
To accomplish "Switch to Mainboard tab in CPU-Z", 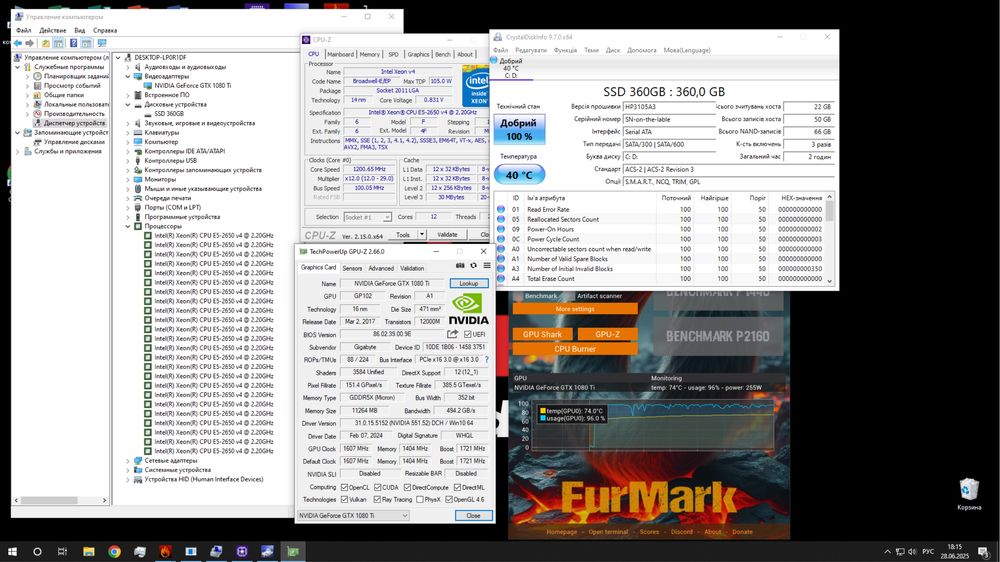I will tap(341, 54).
